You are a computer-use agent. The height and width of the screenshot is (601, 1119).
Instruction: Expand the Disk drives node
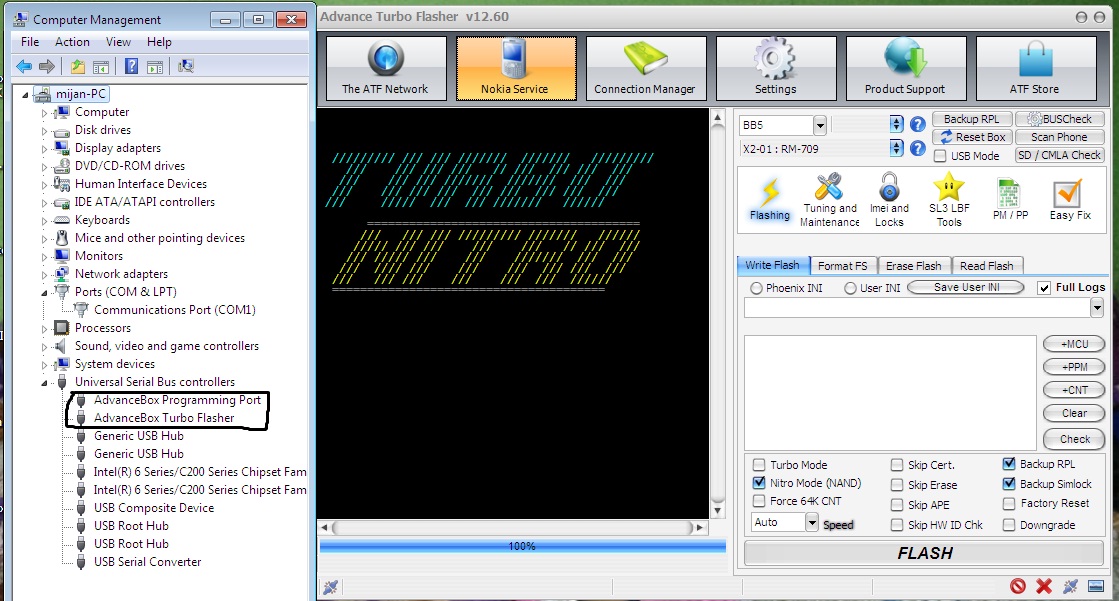tap(44, 131)
